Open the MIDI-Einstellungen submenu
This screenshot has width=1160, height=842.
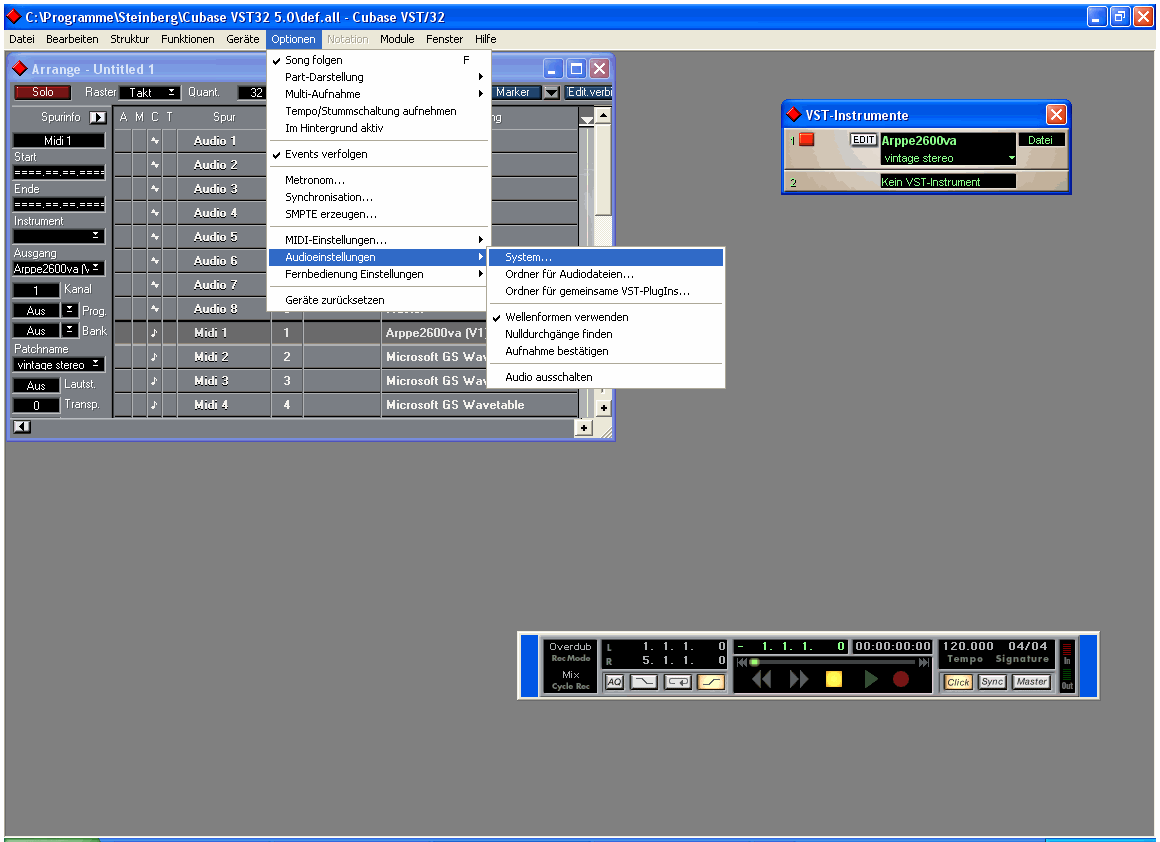point(378,240)
